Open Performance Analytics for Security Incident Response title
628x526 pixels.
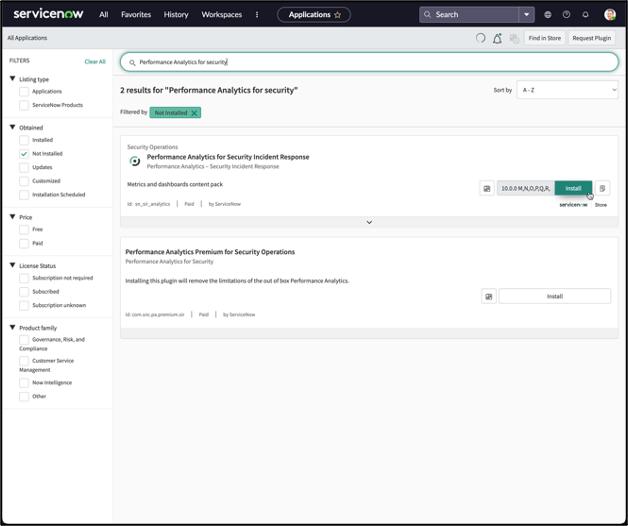[228, 157]
